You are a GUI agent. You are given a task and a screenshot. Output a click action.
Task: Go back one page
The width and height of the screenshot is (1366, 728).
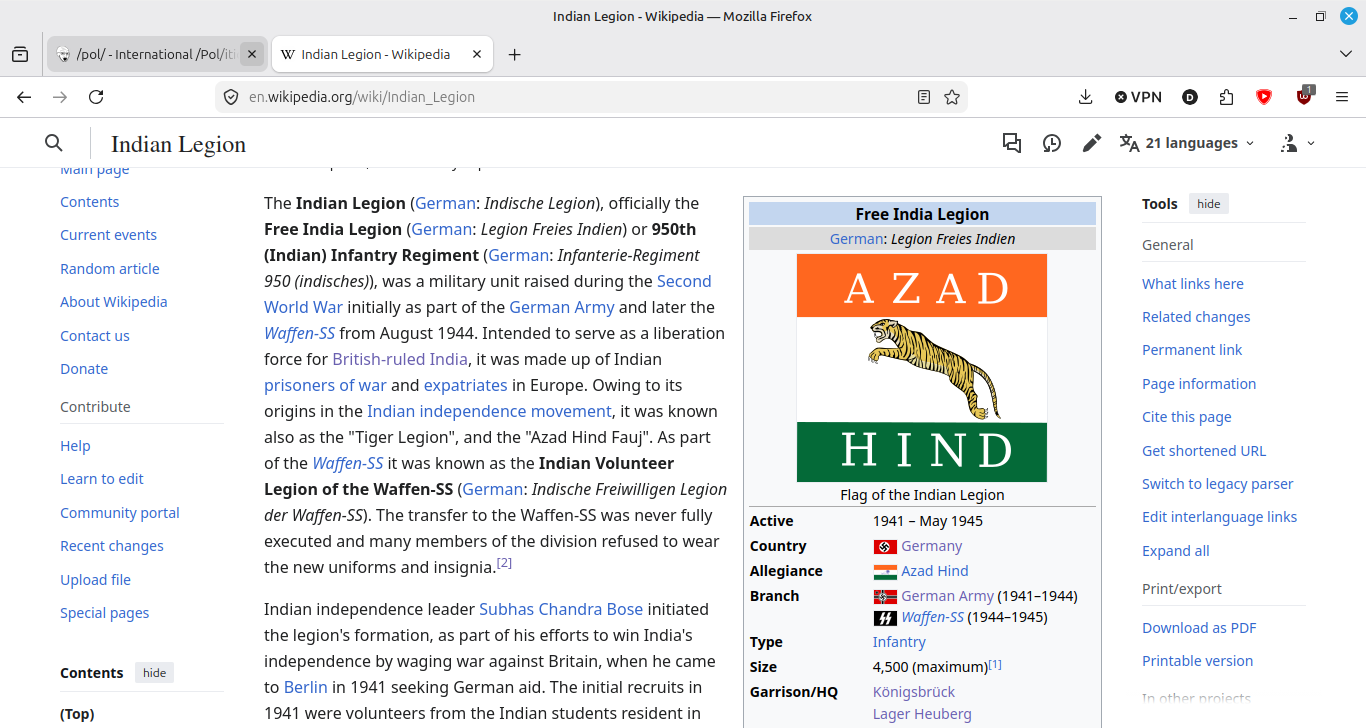(24, 97)
